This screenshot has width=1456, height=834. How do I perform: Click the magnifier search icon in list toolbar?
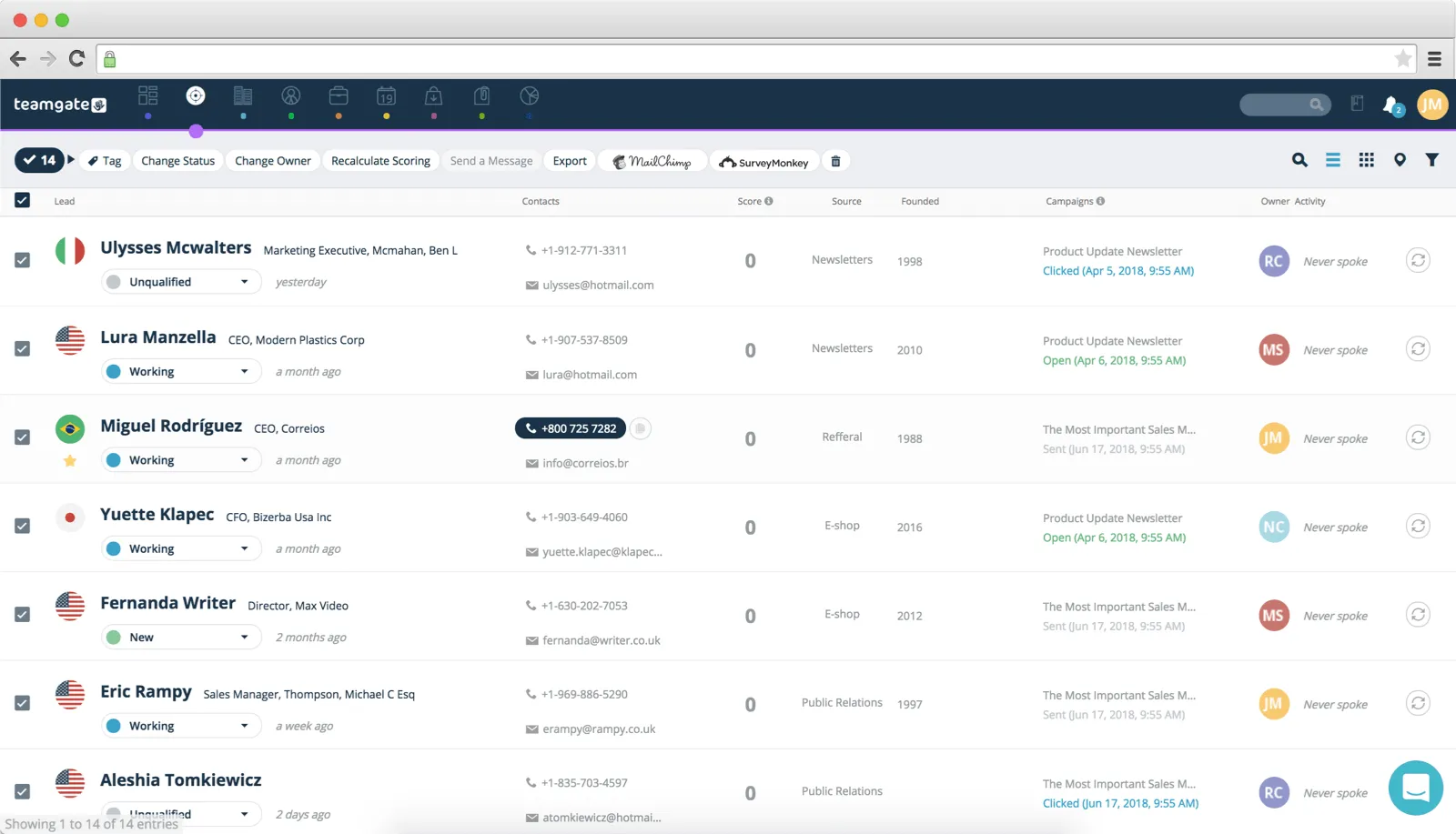(x=1299, y=160)
